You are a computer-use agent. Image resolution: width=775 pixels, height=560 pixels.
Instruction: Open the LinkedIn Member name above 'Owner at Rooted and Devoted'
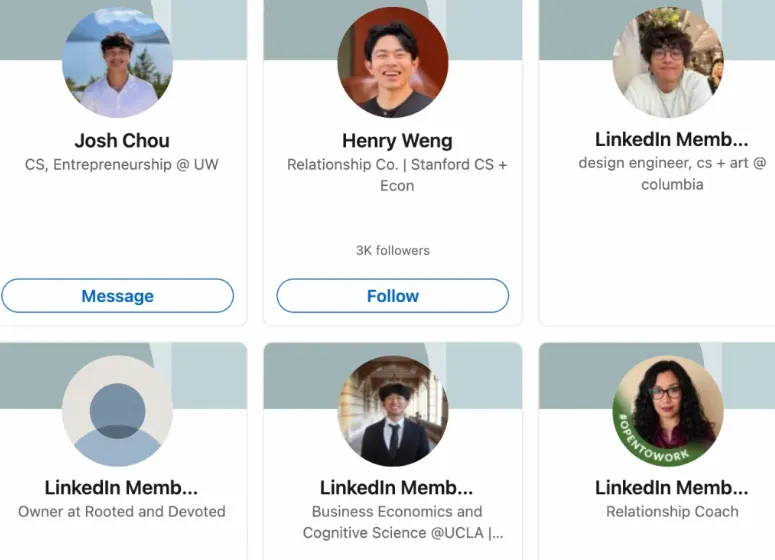click(x=121, y=488)
